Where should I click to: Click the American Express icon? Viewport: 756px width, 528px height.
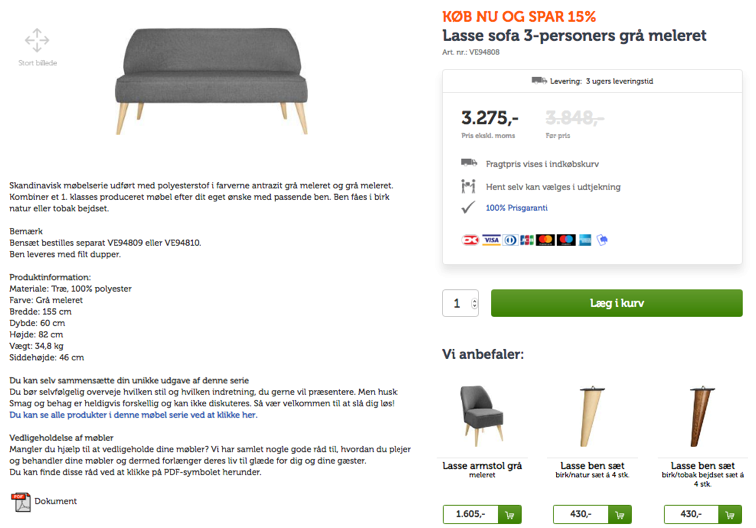[585, 240]
